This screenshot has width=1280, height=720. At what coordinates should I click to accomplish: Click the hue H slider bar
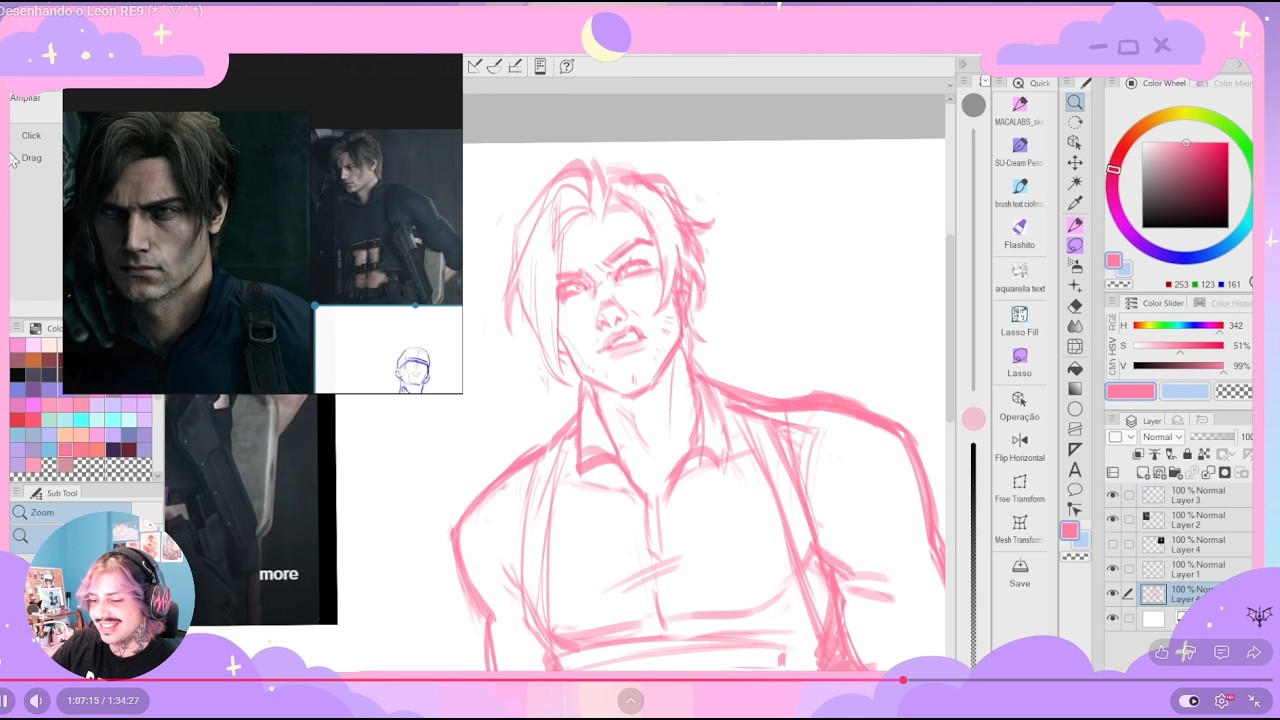click(x=1178, y=325)
